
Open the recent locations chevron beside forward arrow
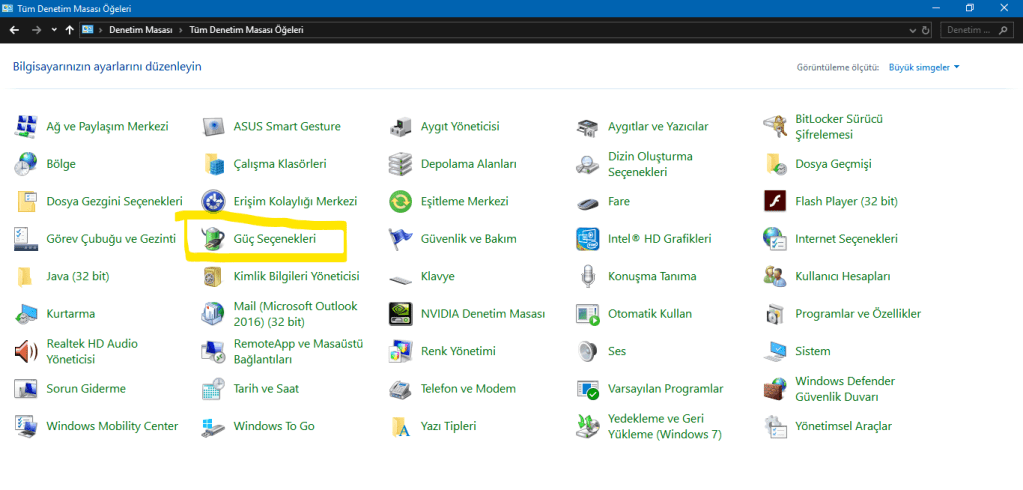[53, 30]
